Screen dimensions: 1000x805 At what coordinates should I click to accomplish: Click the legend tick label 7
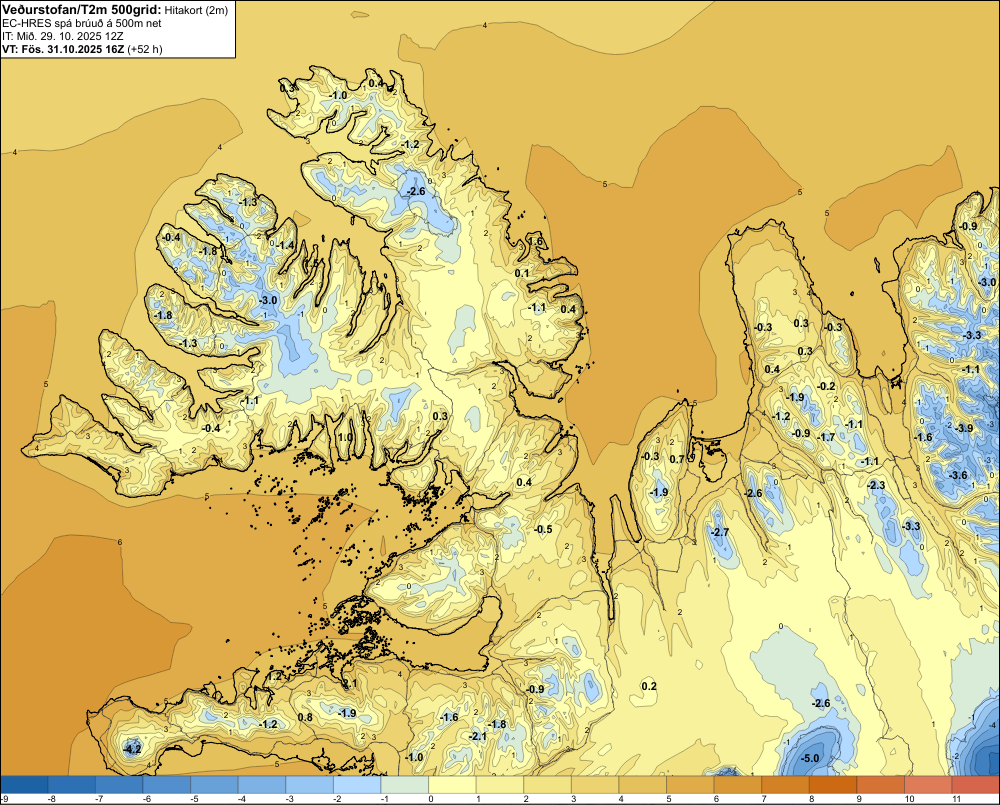point(763,799)
